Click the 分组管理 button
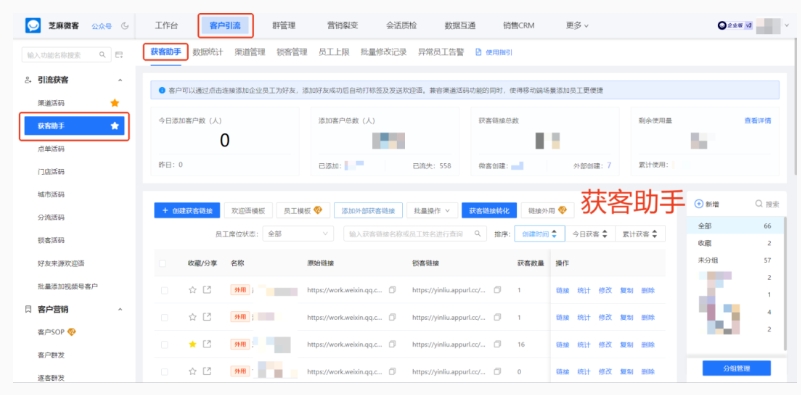The width and height of the screenshot is (801, 395). coord(737,368)
